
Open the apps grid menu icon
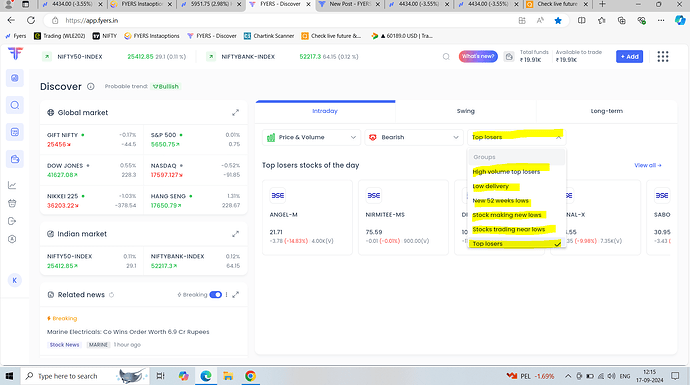point(663,56)
